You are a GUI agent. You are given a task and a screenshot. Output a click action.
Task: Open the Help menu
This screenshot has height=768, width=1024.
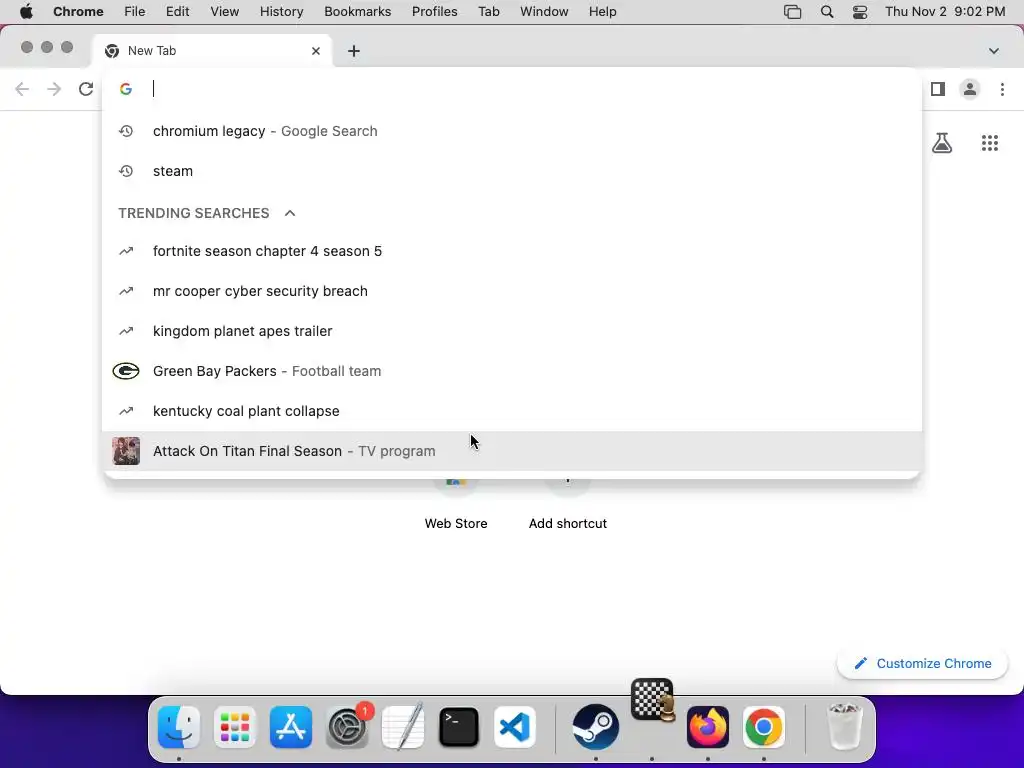pos(602,12)
